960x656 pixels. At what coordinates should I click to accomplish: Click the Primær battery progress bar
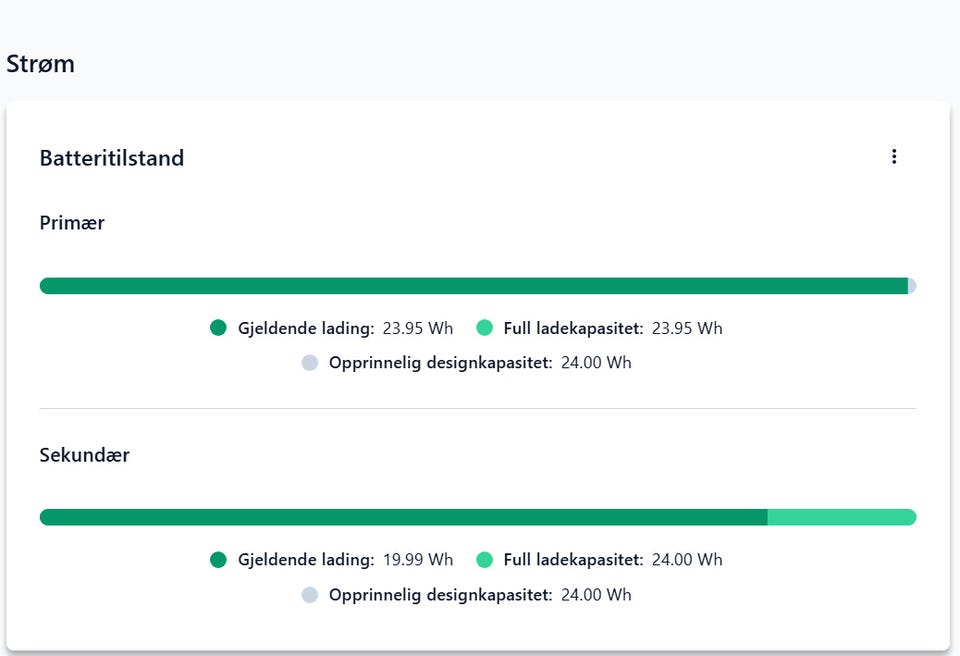tap(478, 286)
